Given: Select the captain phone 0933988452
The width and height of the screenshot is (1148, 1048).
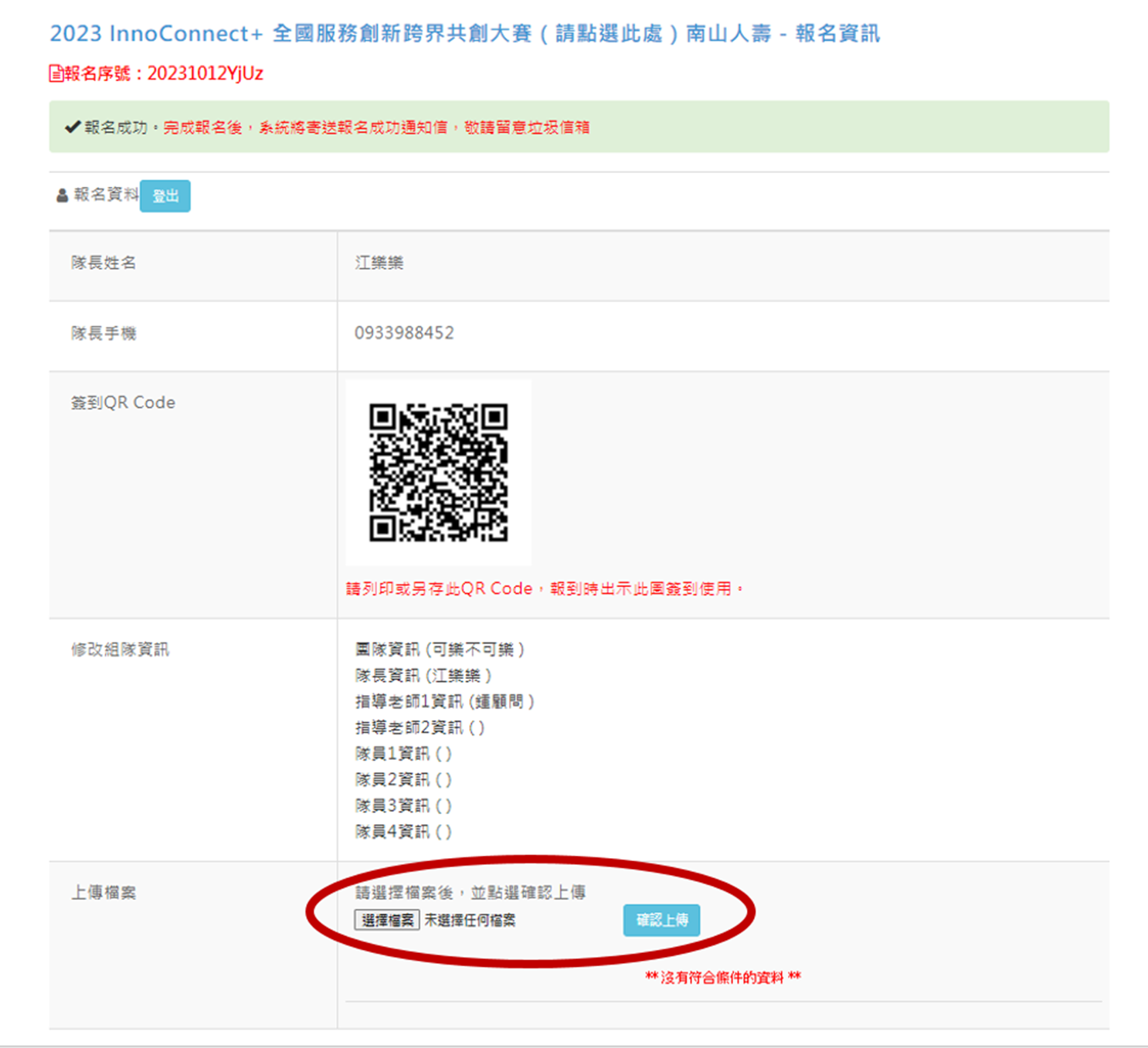Looking at the screenshot, I should click(x=404, y=333).
